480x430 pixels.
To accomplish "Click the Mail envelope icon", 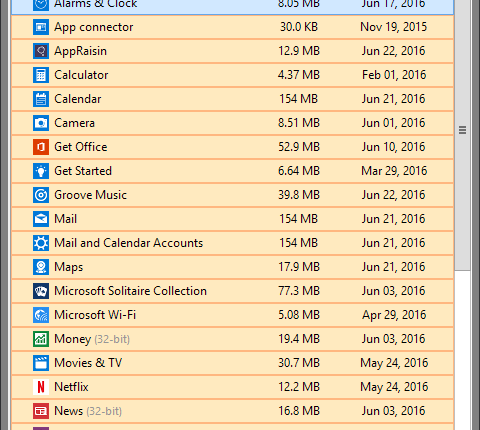I will pos(41,219).
